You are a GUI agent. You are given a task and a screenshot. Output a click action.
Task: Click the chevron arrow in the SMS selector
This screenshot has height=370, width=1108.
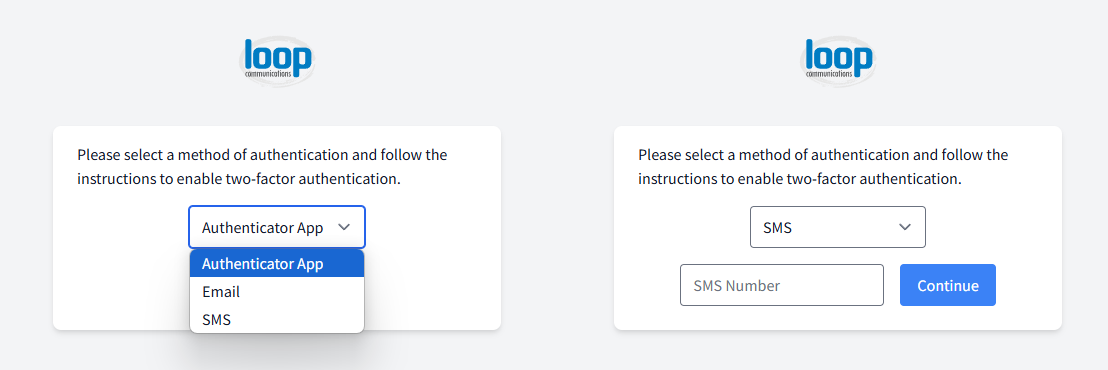coord(904,227)
